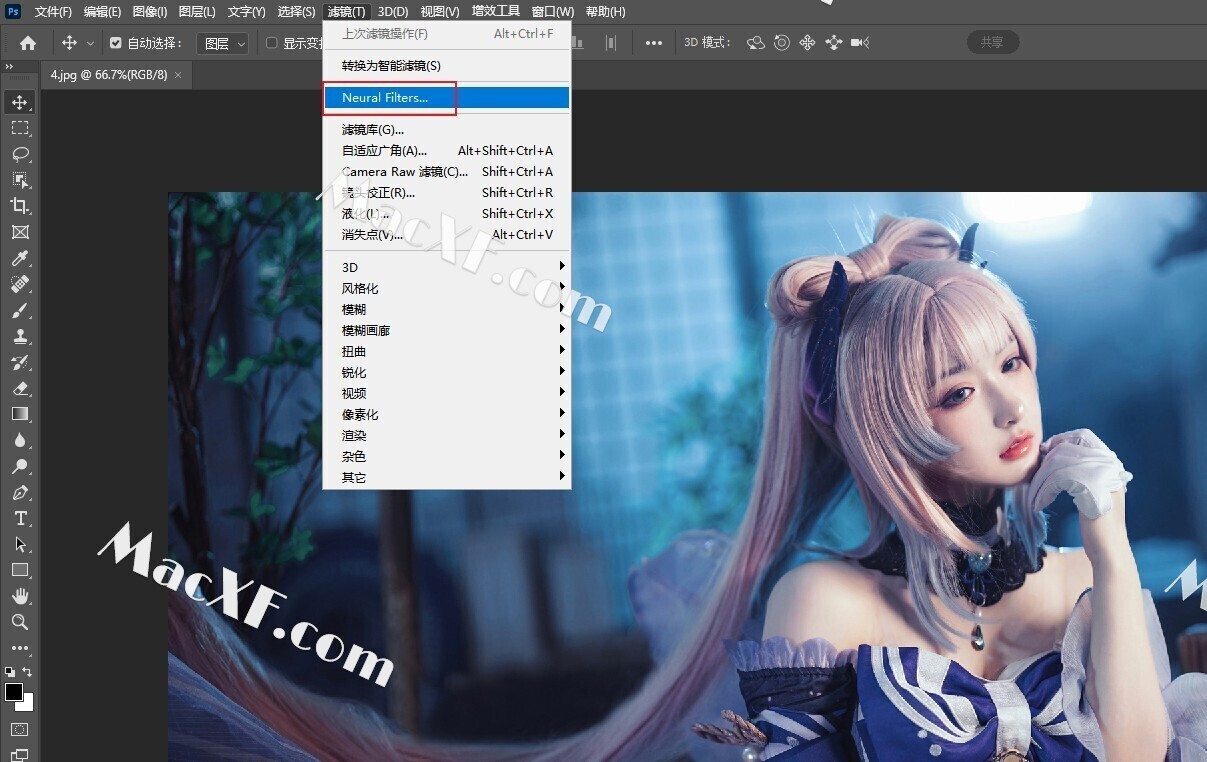This screenshot has height=762, width=1207.
Task: Select the Path Selection tool
Action: (20, 544)
